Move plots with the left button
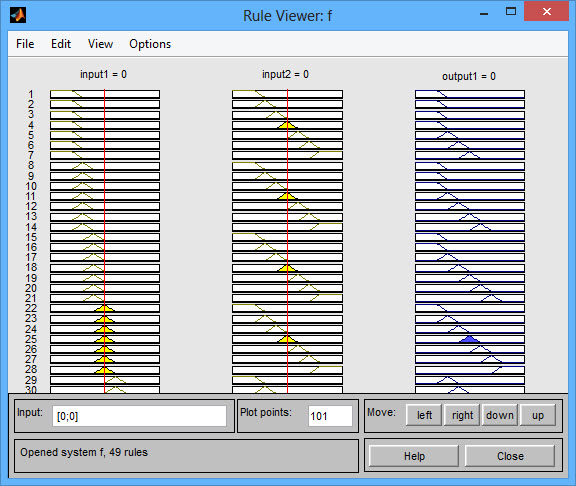576x486 pixels. 424,415
